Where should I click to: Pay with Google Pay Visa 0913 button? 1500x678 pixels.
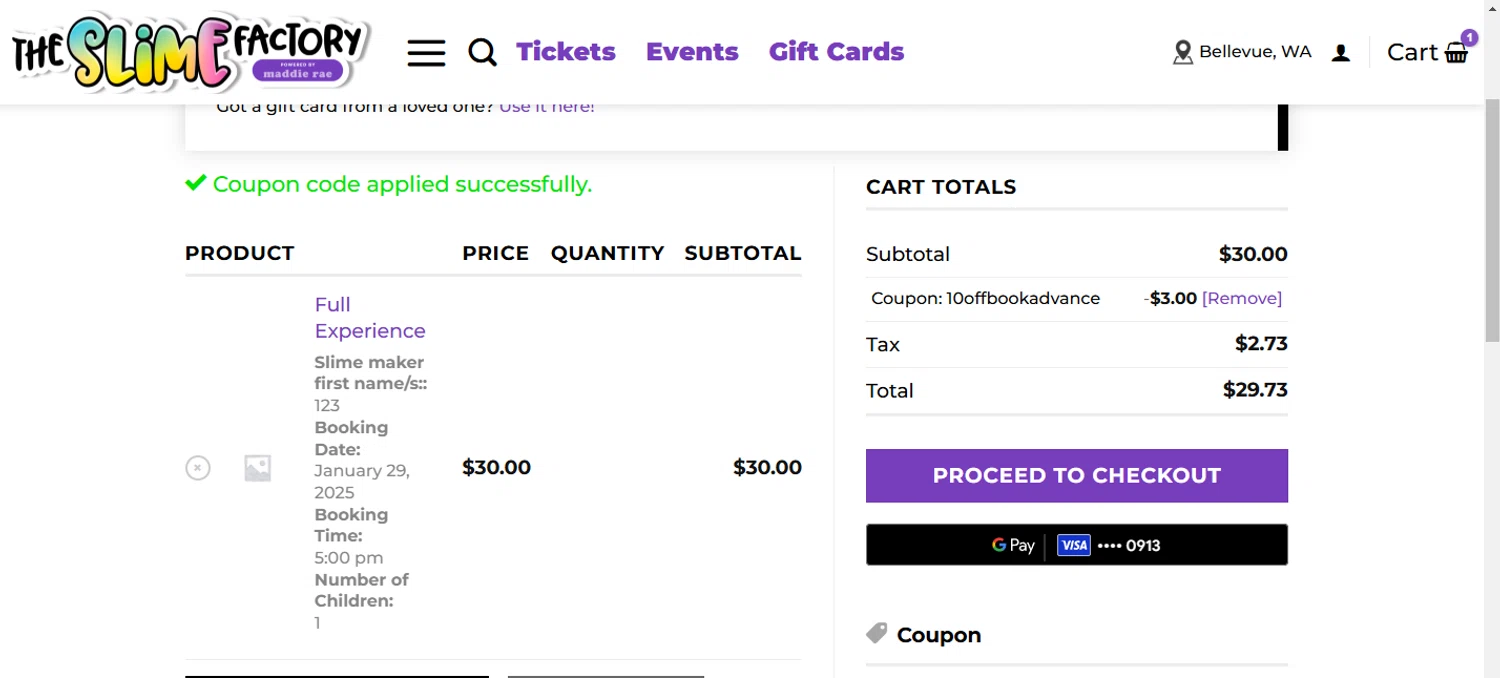coord(1077,545)
